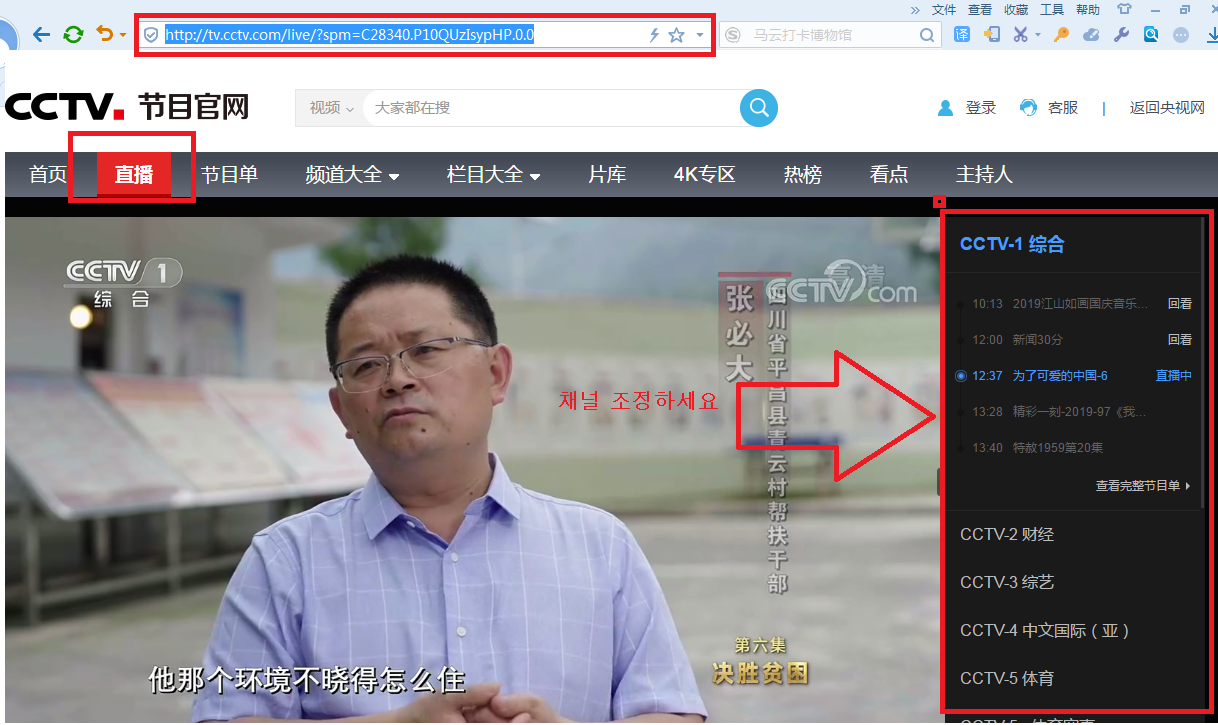This screenshot has height=725, width=1218.
Task: Expand 查看完整节目单 full schedule
Action: 1143,486
